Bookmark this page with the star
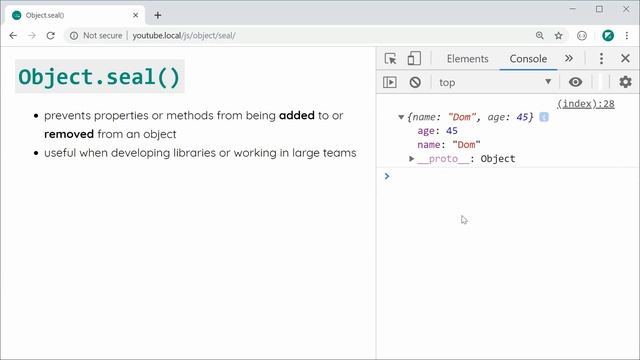 click(x=558, y=36)
